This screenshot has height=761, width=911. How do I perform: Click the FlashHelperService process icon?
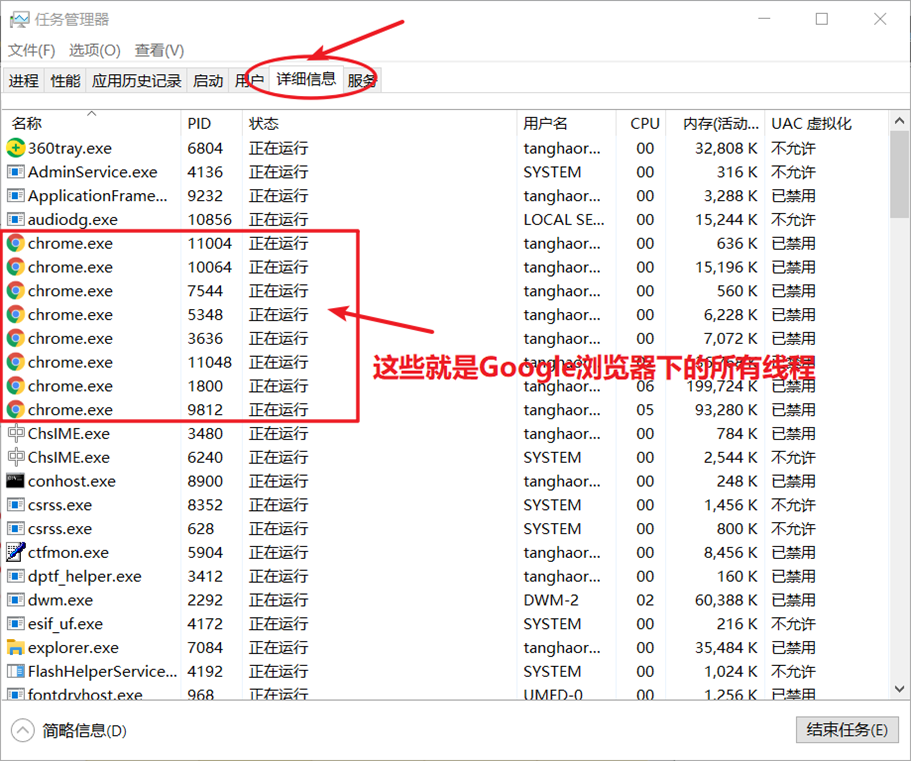point(16,672)
